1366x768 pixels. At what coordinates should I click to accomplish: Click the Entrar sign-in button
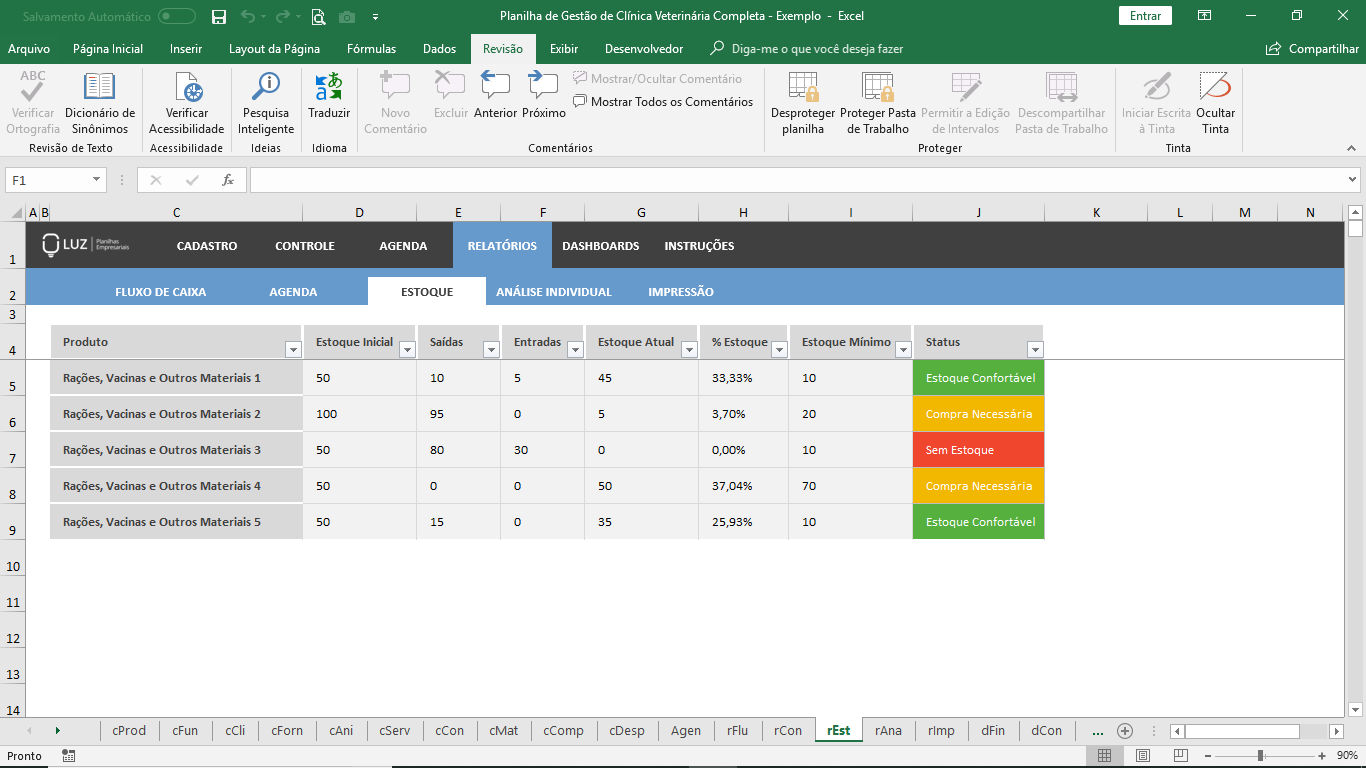pyautogui.click(x=1145, y=16)
